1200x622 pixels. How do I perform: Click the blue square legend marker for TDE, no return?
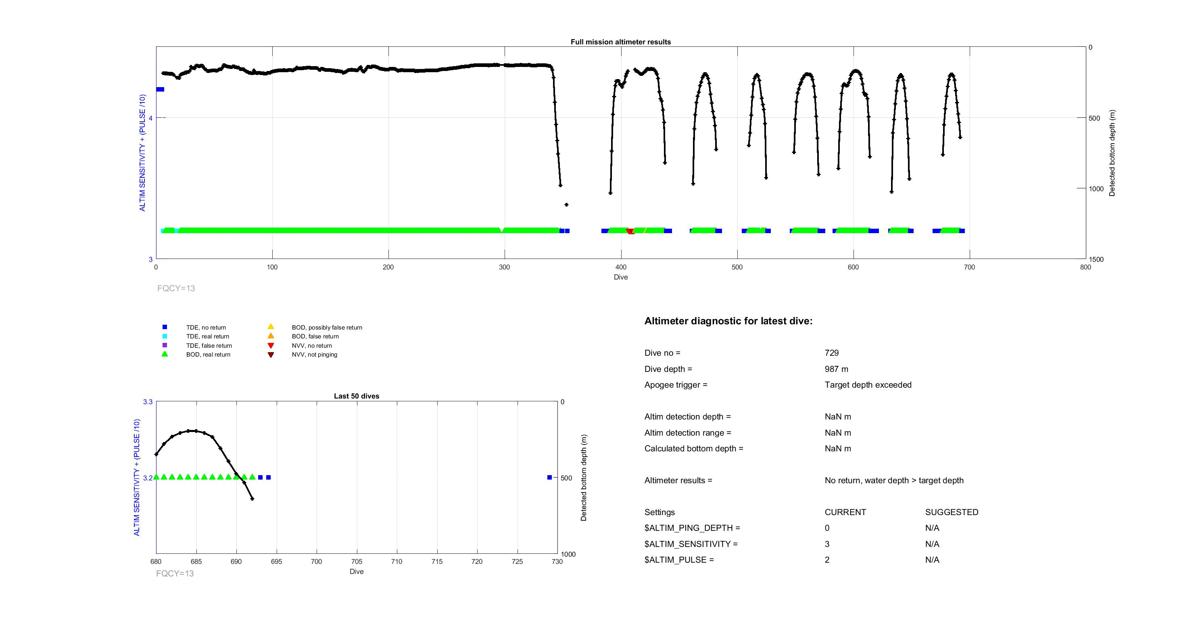pyautogui.click(x=165, y=327)
